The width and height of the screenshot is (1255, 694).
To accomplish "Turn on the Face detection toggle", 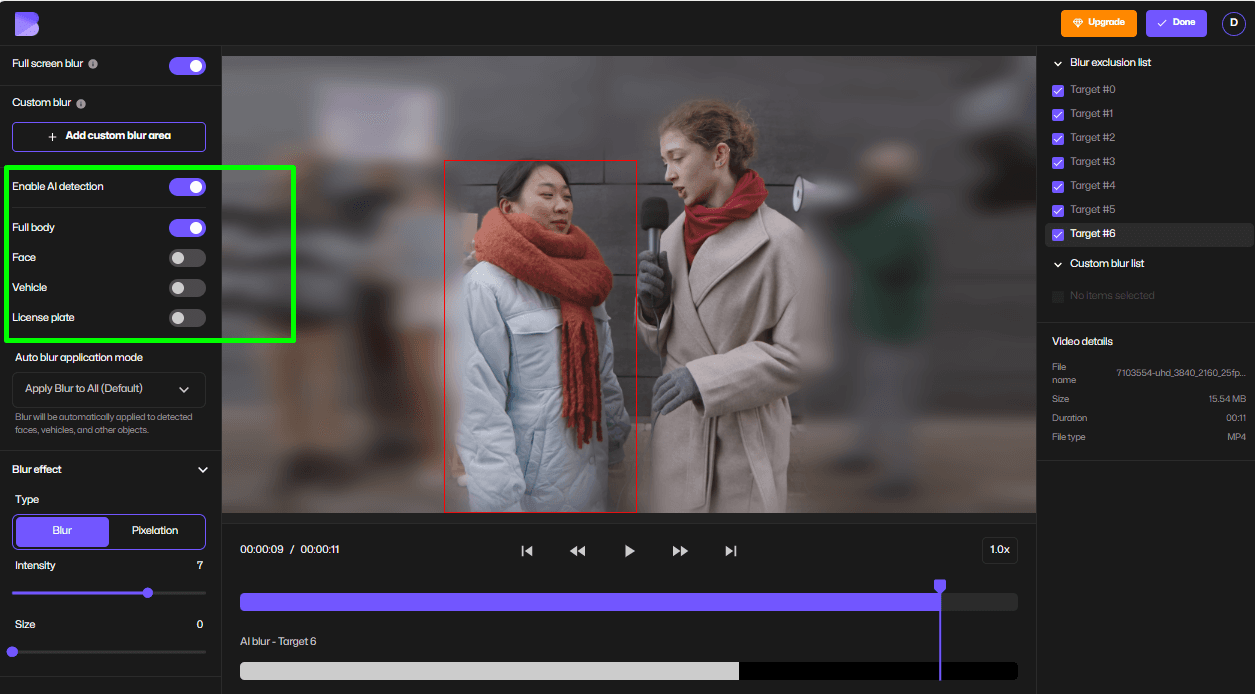I will click(x=187, y=257).
